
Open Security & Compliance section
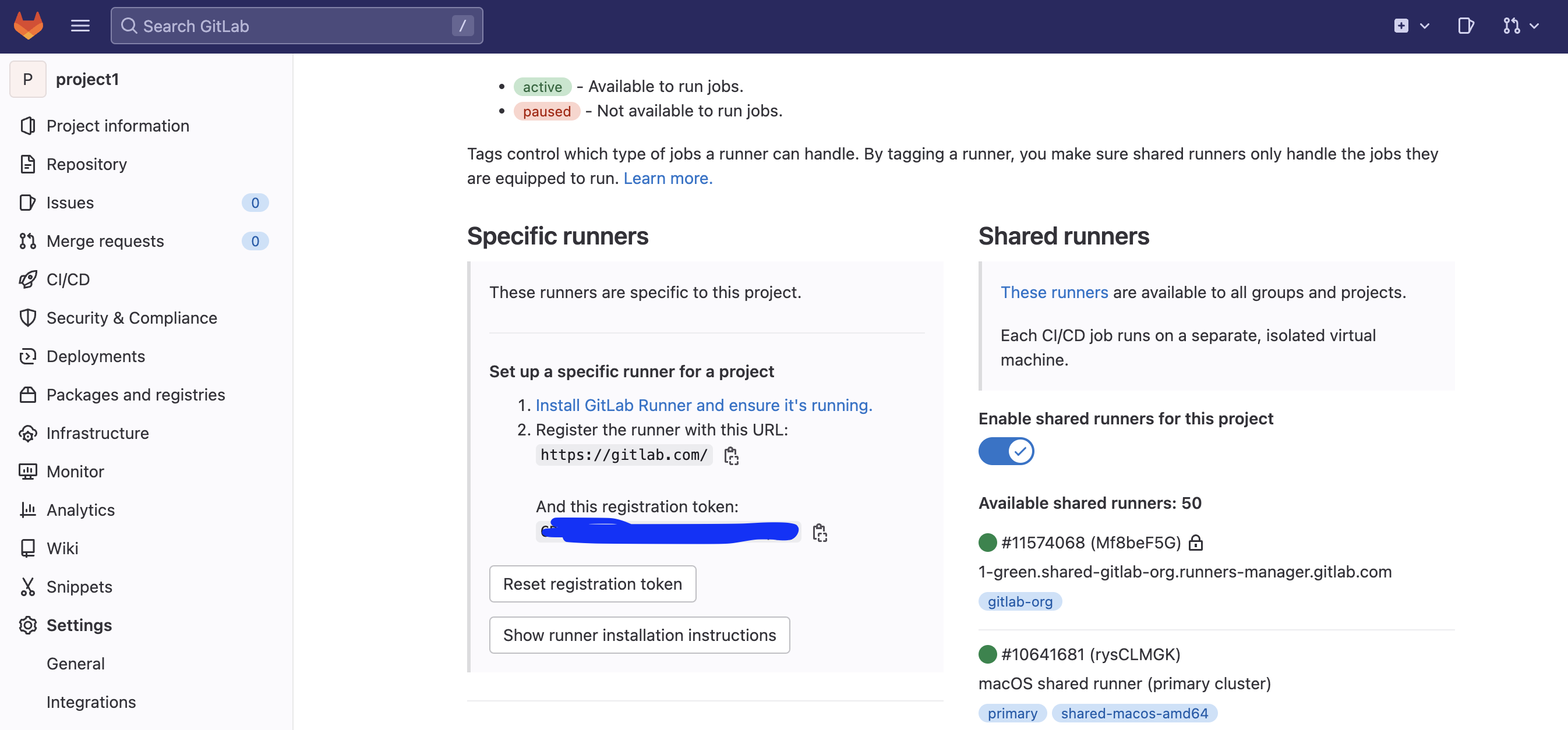pos(132,317)
